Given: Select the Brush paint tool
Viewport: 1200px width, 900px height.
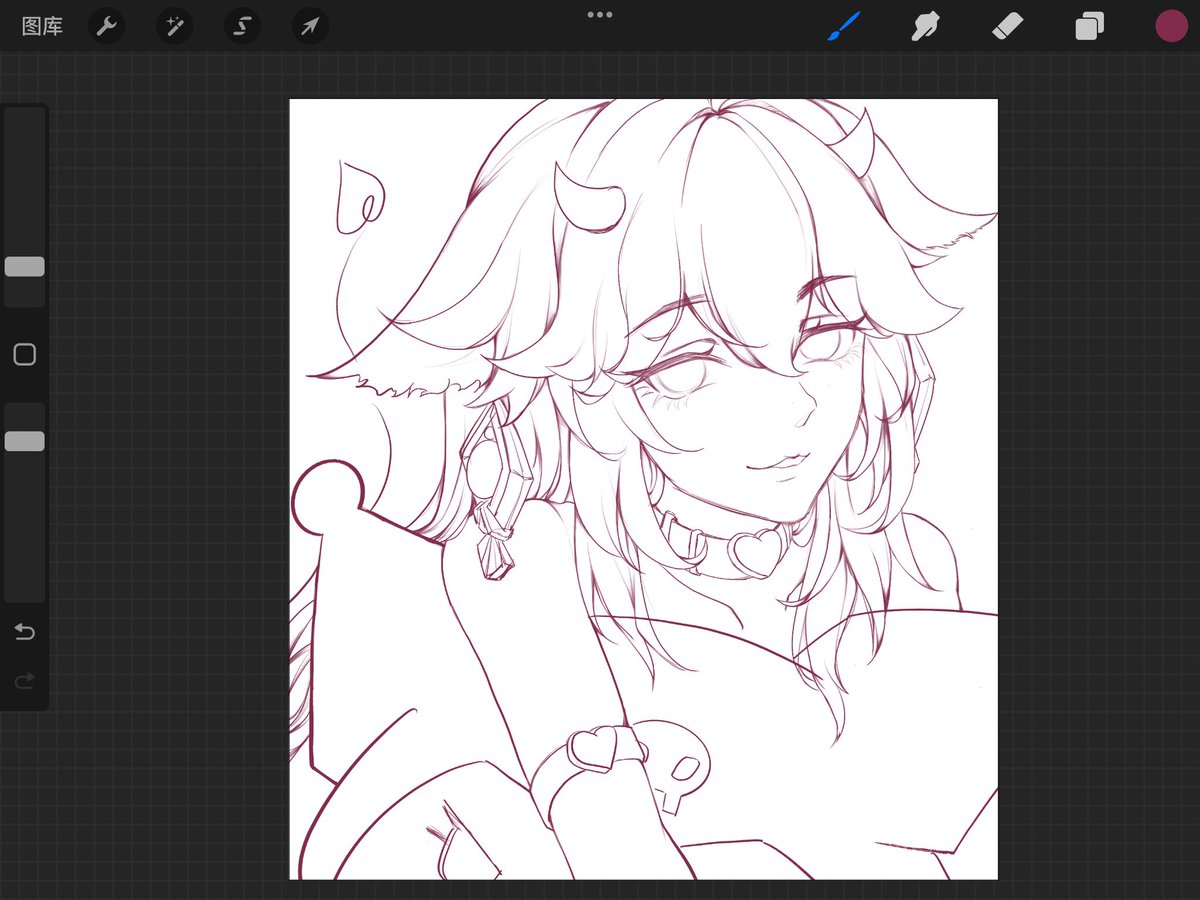Looking at the screenshot, I should click(844, 26).
